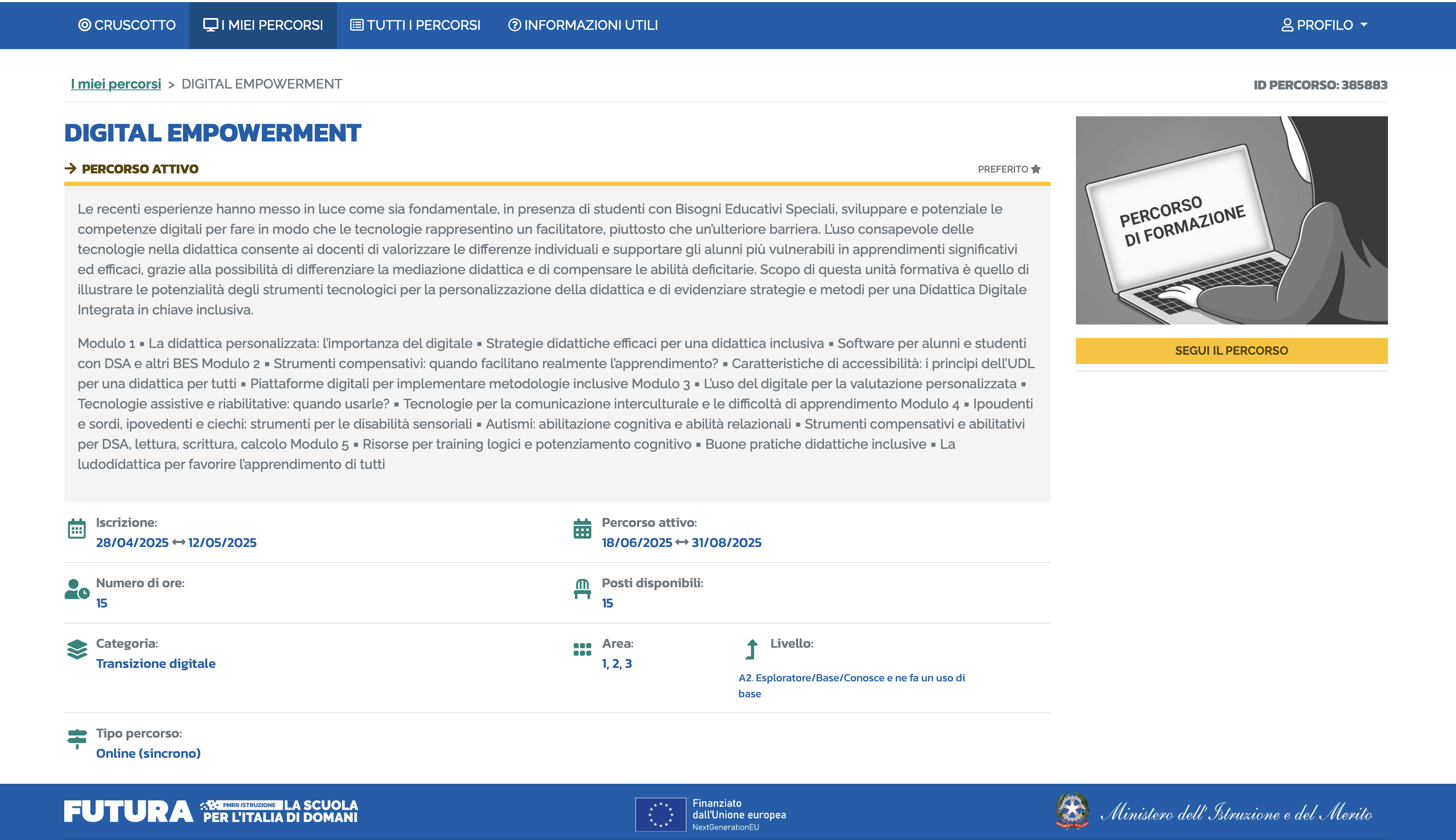Screen dimensions: 1456x840
Task: Open the Tutti i percorsi tab
Action: coord(415,25)
